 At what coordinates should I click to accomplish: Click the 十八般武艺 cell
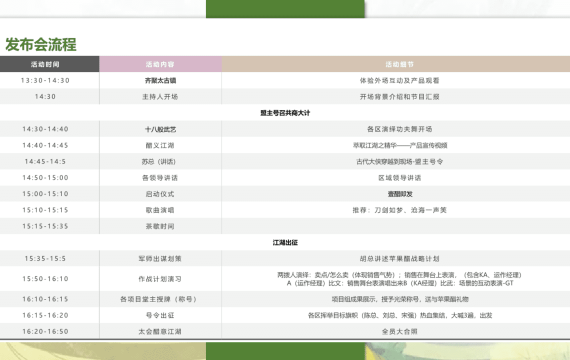coord(160,129)
